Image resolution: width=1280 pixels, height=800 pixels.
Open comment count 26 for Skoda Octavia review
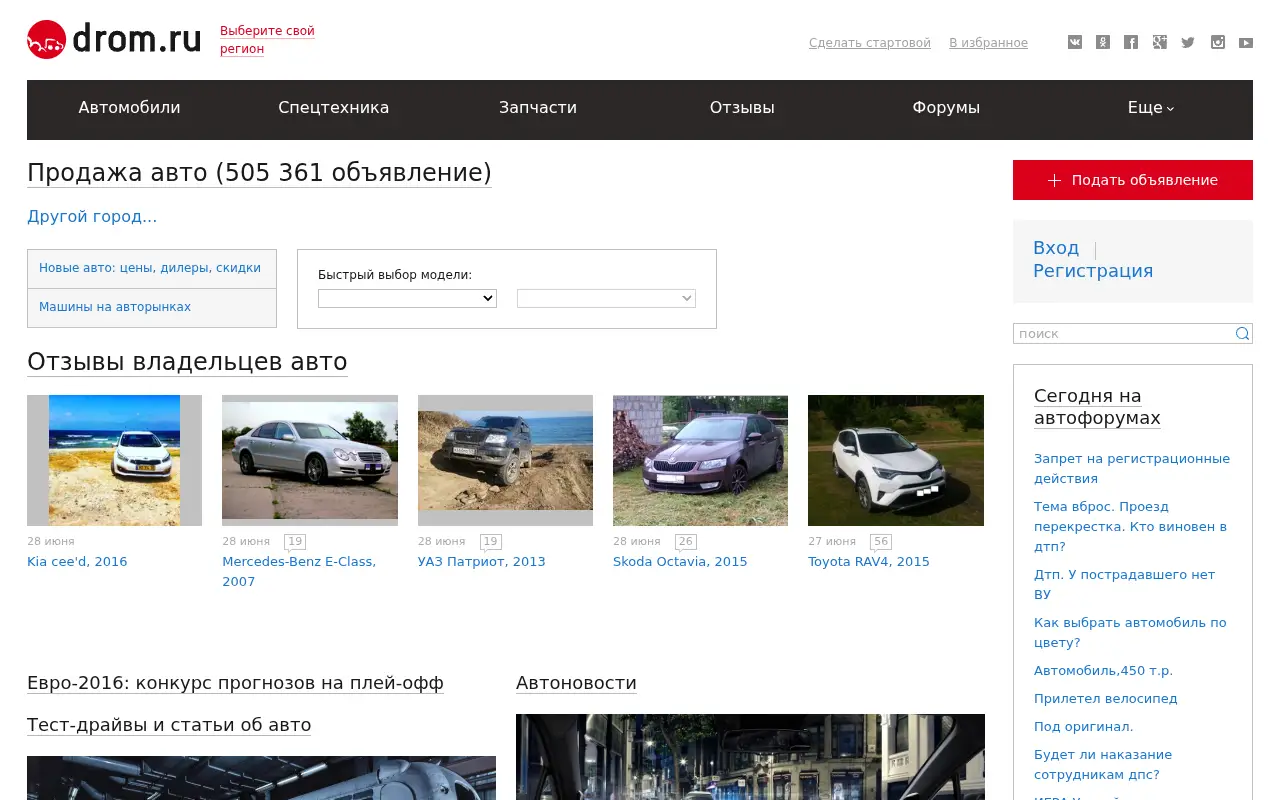685,542
